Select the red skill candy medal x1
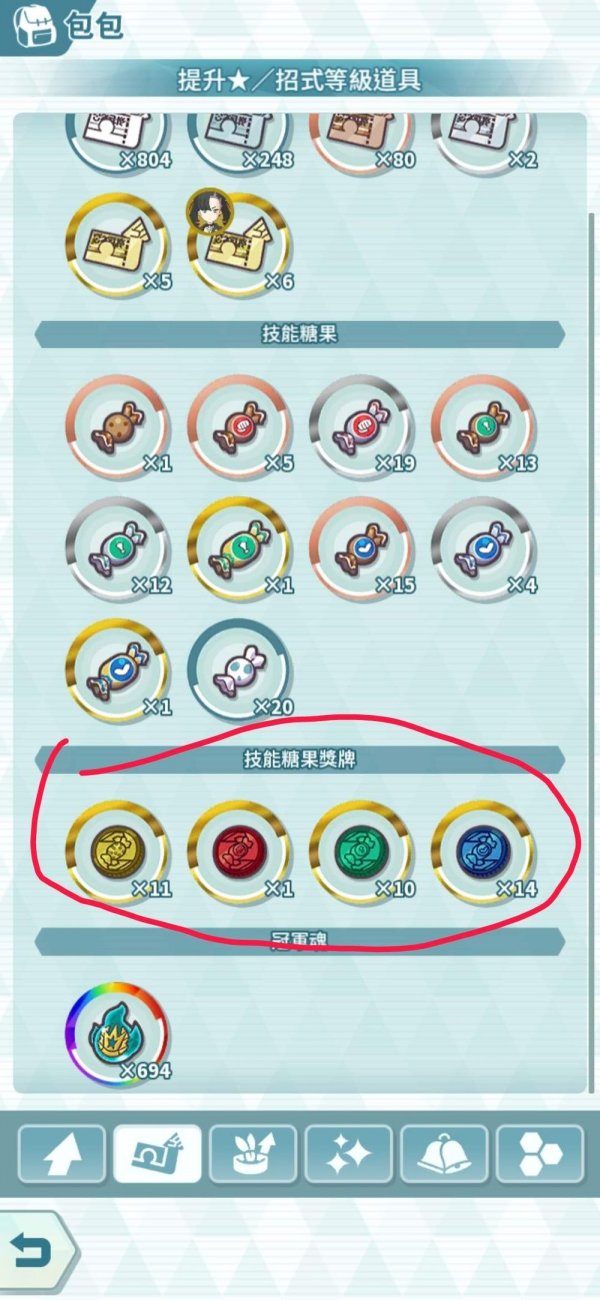Image resolution: width=600 pixels, height=1300 pixels. [239, 853]
